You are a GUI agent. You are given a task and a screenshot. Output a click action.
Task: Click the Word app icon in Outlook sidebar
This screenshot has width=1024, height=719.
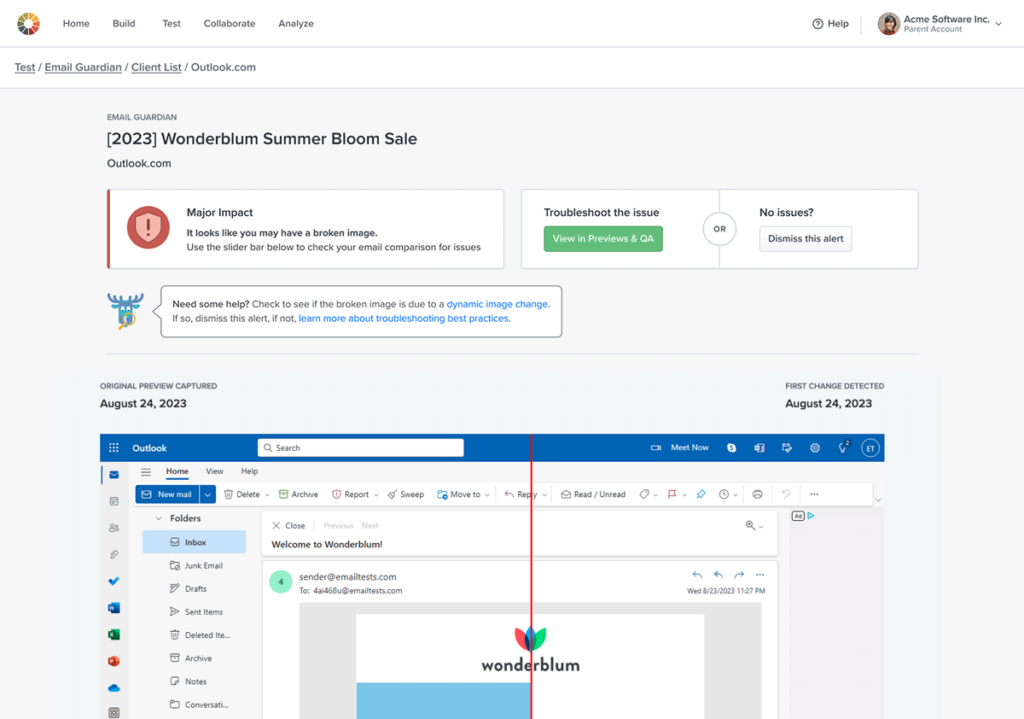tap(114, 608)
